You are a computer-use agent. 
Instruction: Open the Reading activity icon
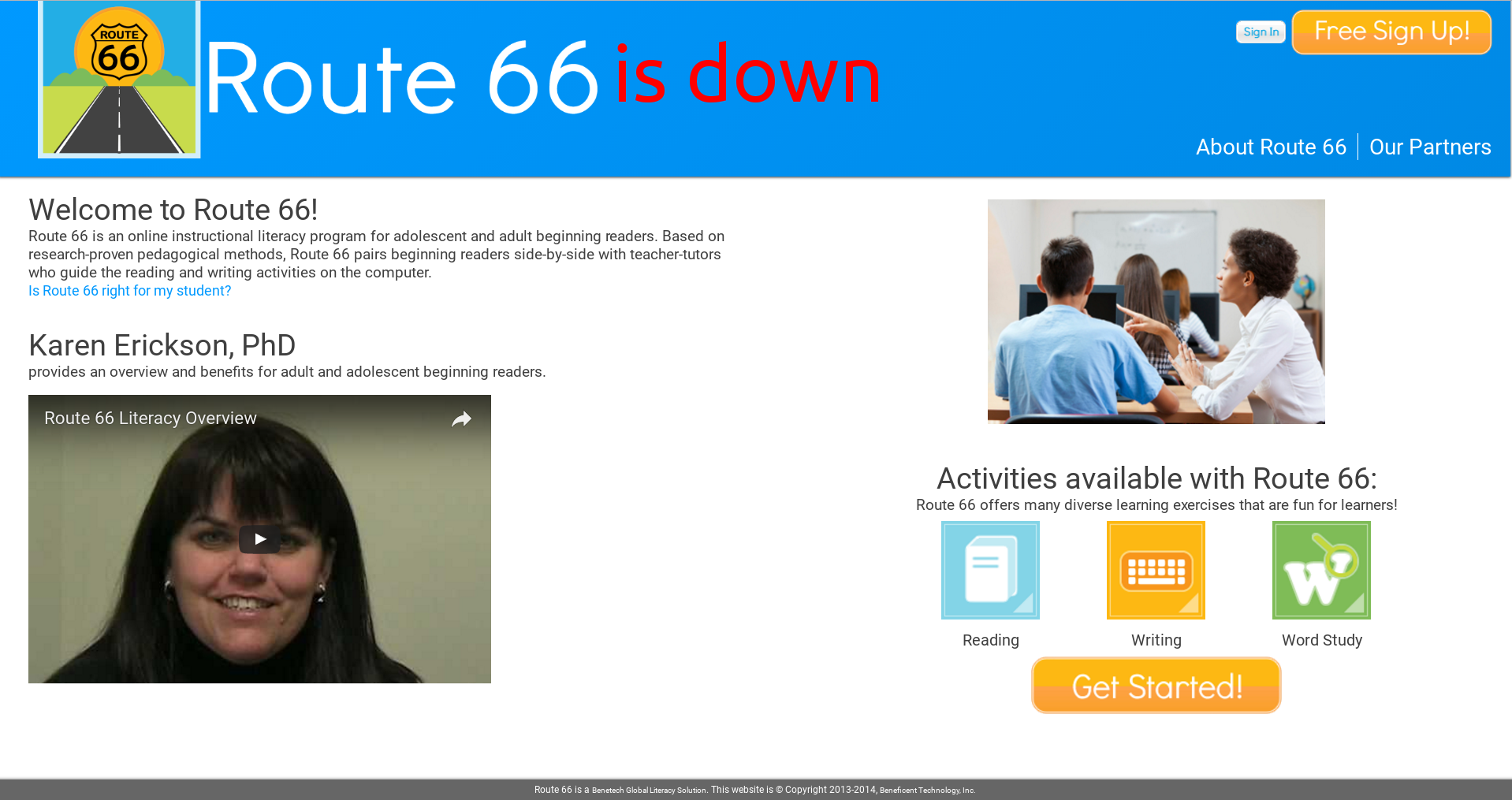point(990,570)
